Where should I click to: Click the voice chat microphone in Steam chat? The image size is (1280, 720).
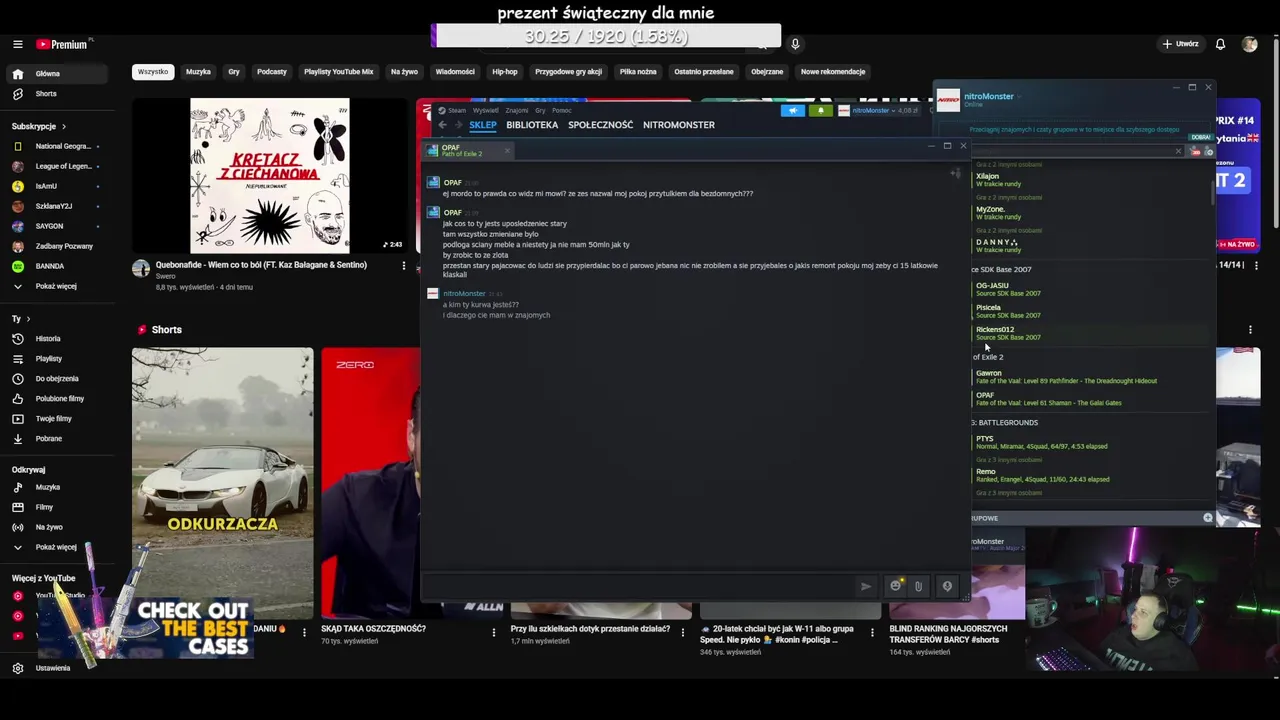pyautogui.click(x=947, y=586)
